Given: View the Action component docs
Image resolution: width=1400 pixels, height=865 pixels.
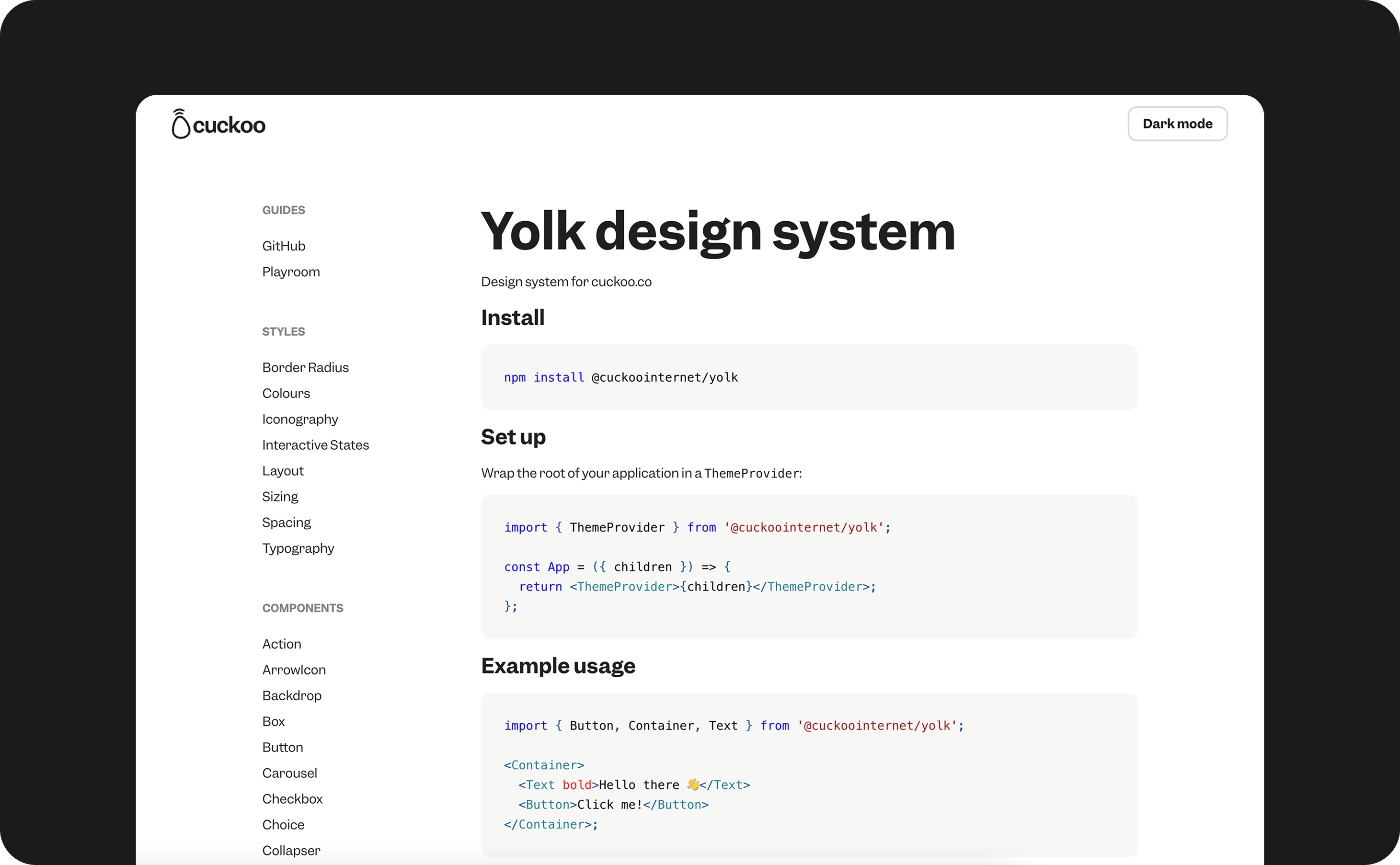Looking at the screenshot, I should tap(281, 644).
